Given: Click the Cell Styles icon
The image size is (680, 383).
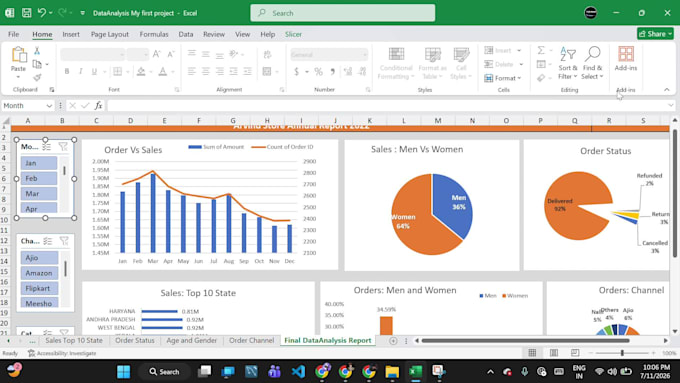Looking at the screenshot, I should pos(461,54).
